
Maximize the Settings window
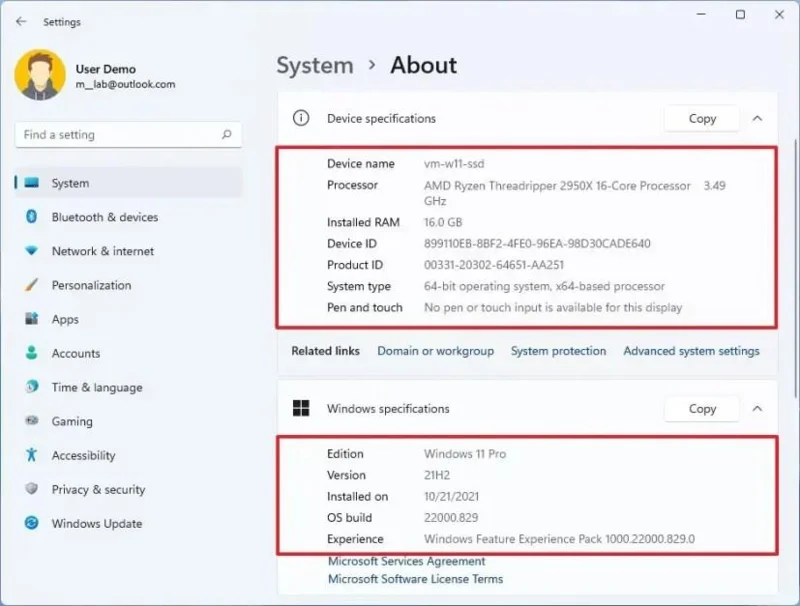point(740,15)
